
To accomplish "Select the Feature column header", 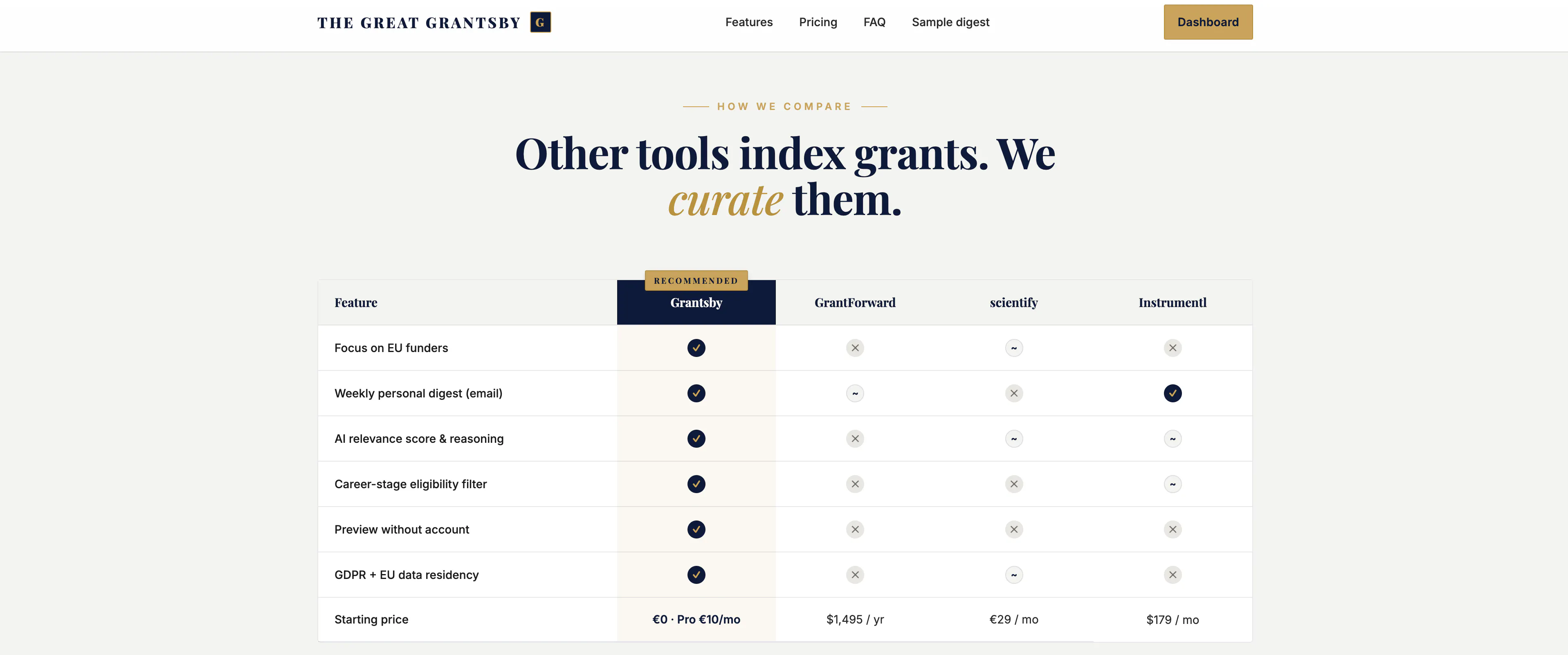I will coord(356,303).
